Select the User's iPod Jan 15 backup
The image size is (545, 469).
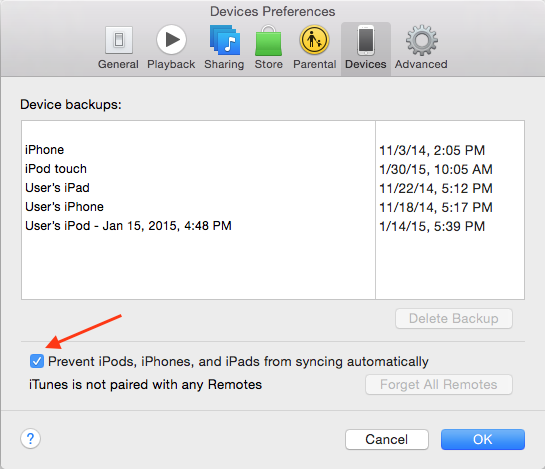(x=273, y=226)
